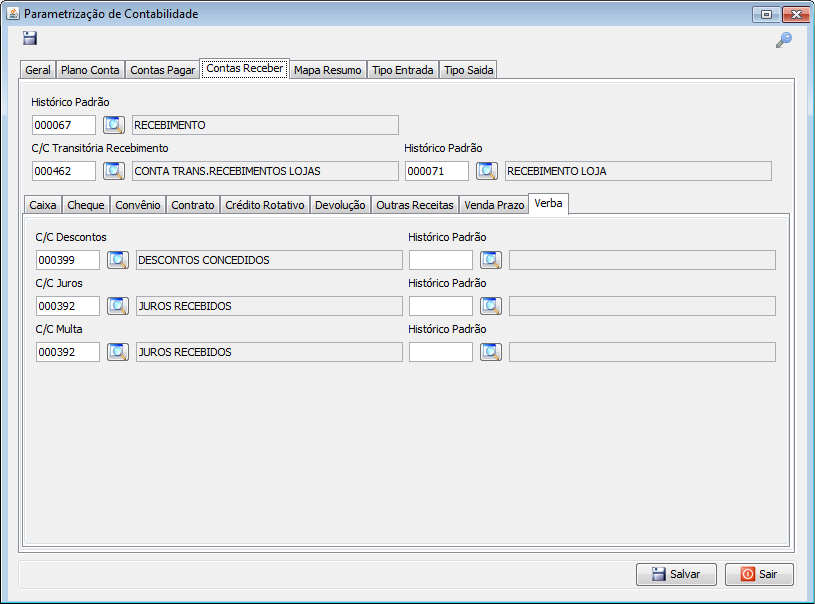Search Histórico Padrão for Descontos row
Screen dimensions: 815x604
491,260
